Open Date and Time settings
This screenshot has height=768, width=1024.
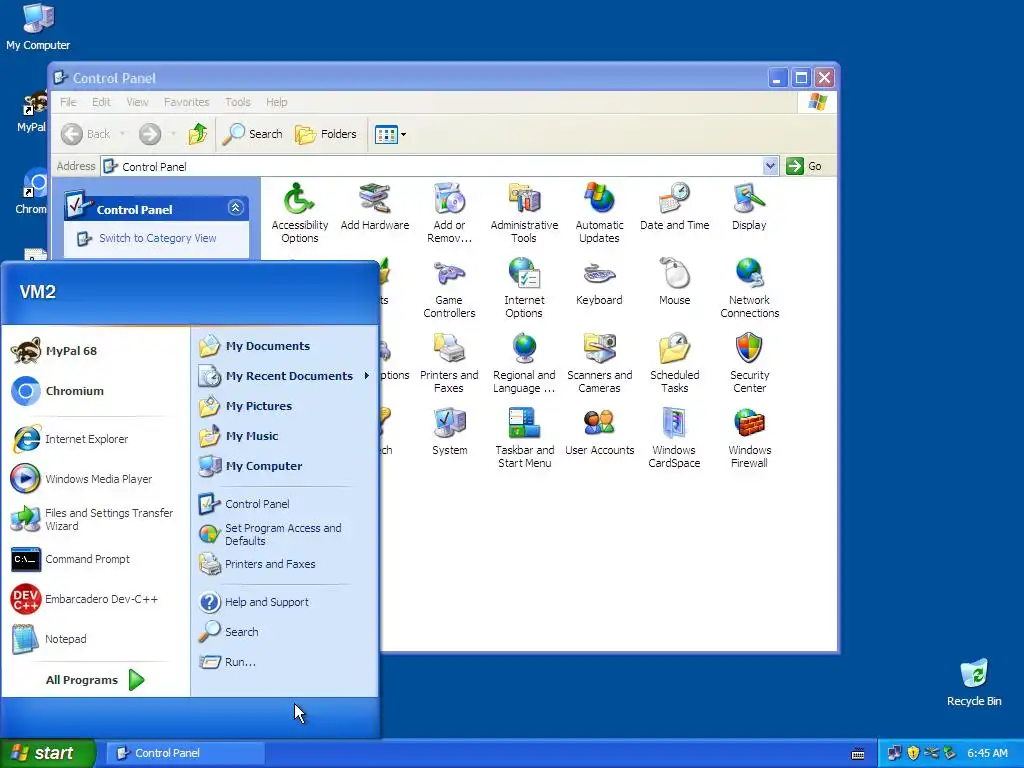pos(675,206)
